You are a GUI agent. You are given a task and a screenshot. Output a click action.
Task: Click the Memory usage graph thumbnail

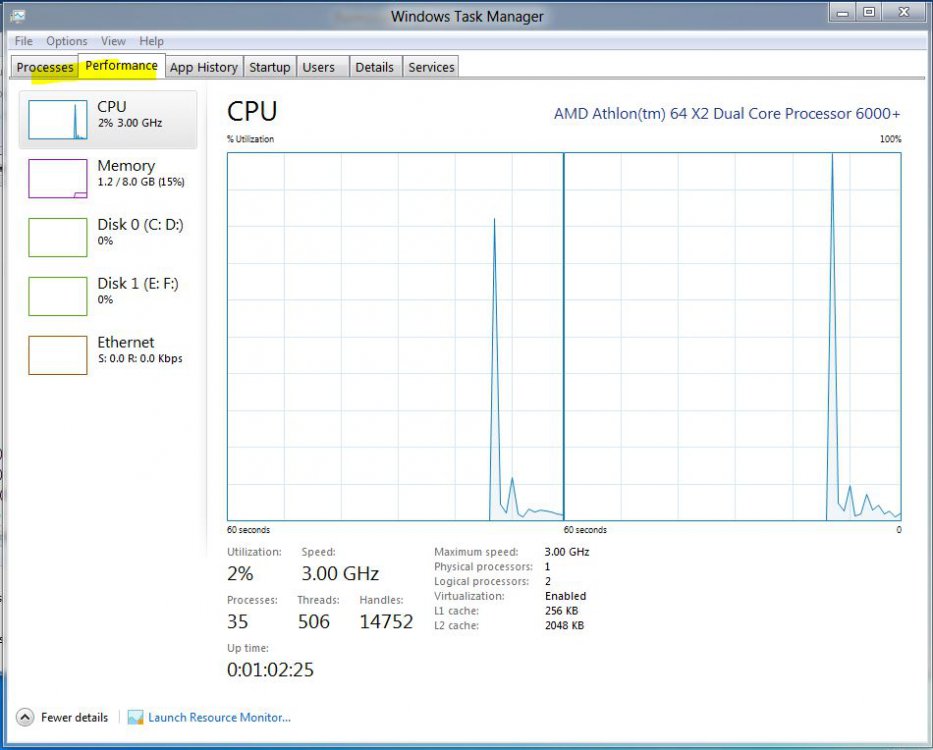[58, 178]
